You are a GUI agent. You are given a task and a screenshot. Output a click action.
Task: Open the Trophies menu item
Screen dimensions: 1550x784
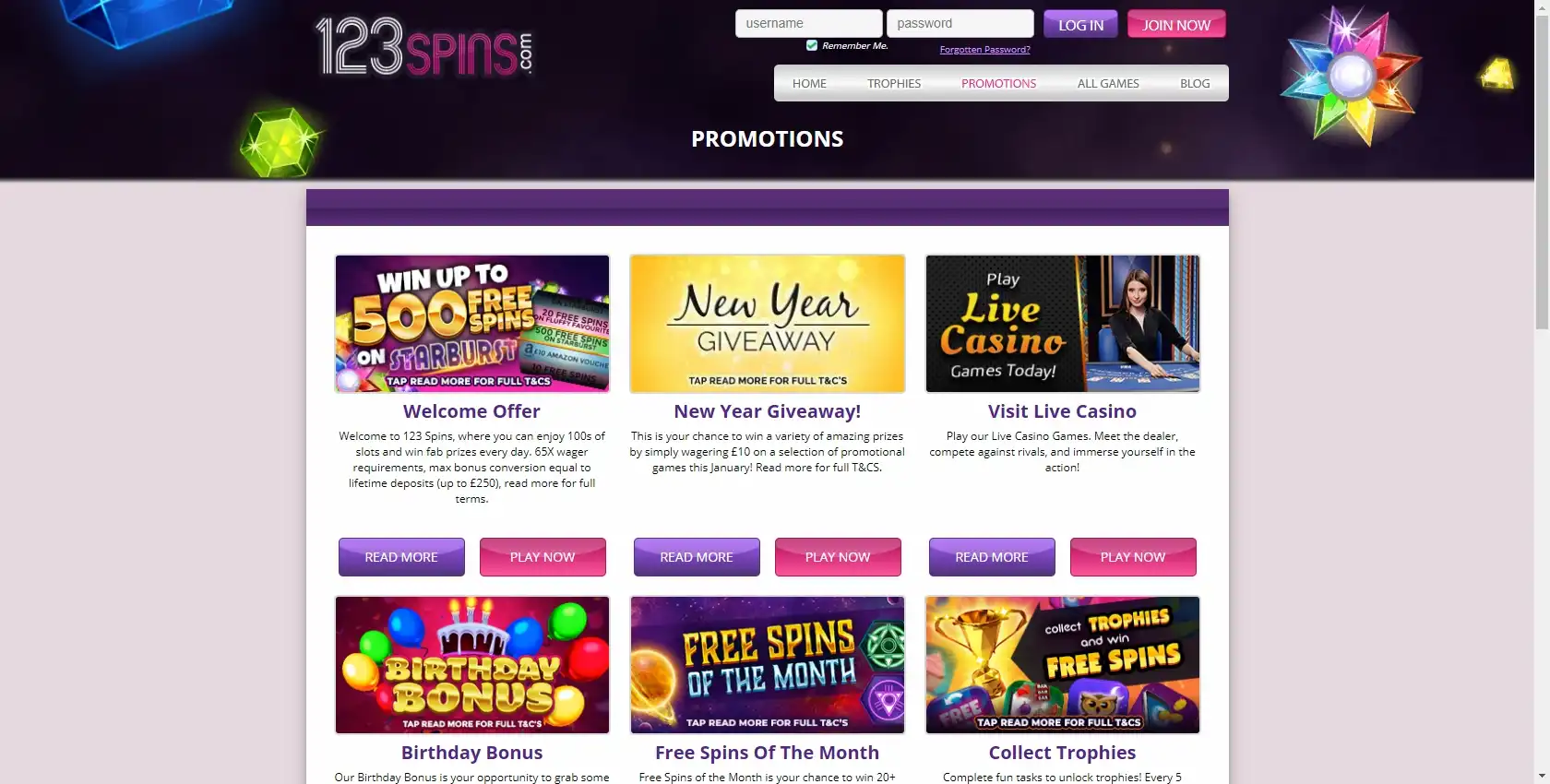coord(894,83)
